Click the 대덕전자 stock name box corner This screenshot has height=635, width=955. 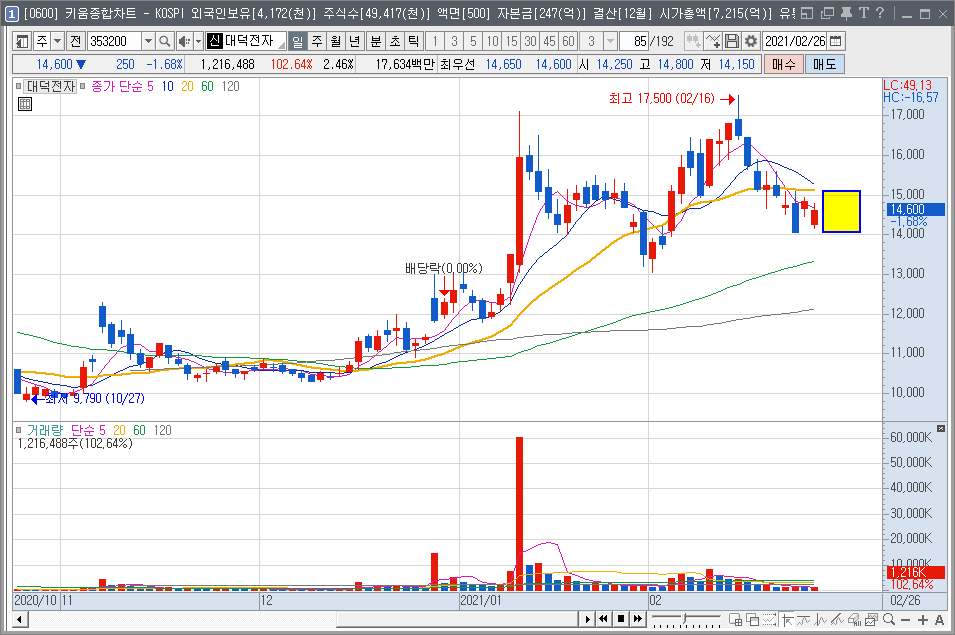281,46
